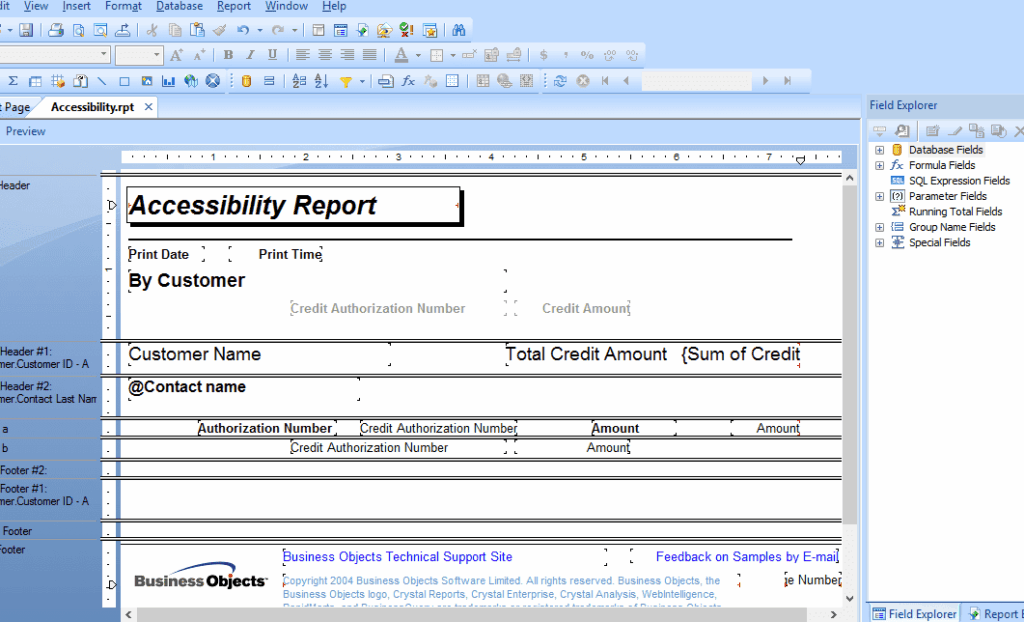
Task: Click the Feedback on Samples by E-mail link
Action: (x=746, y=557)
